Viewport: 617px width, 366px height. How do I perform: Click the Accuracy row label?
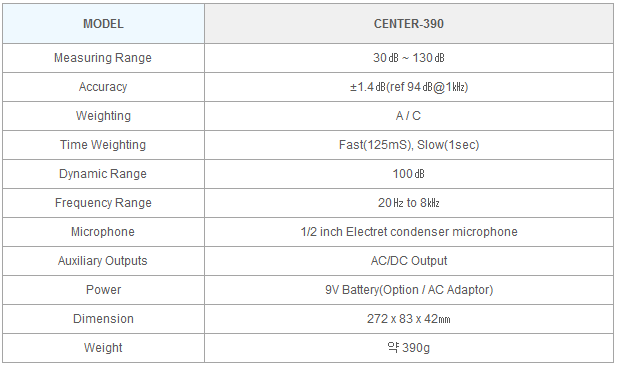tap(103, 87)
